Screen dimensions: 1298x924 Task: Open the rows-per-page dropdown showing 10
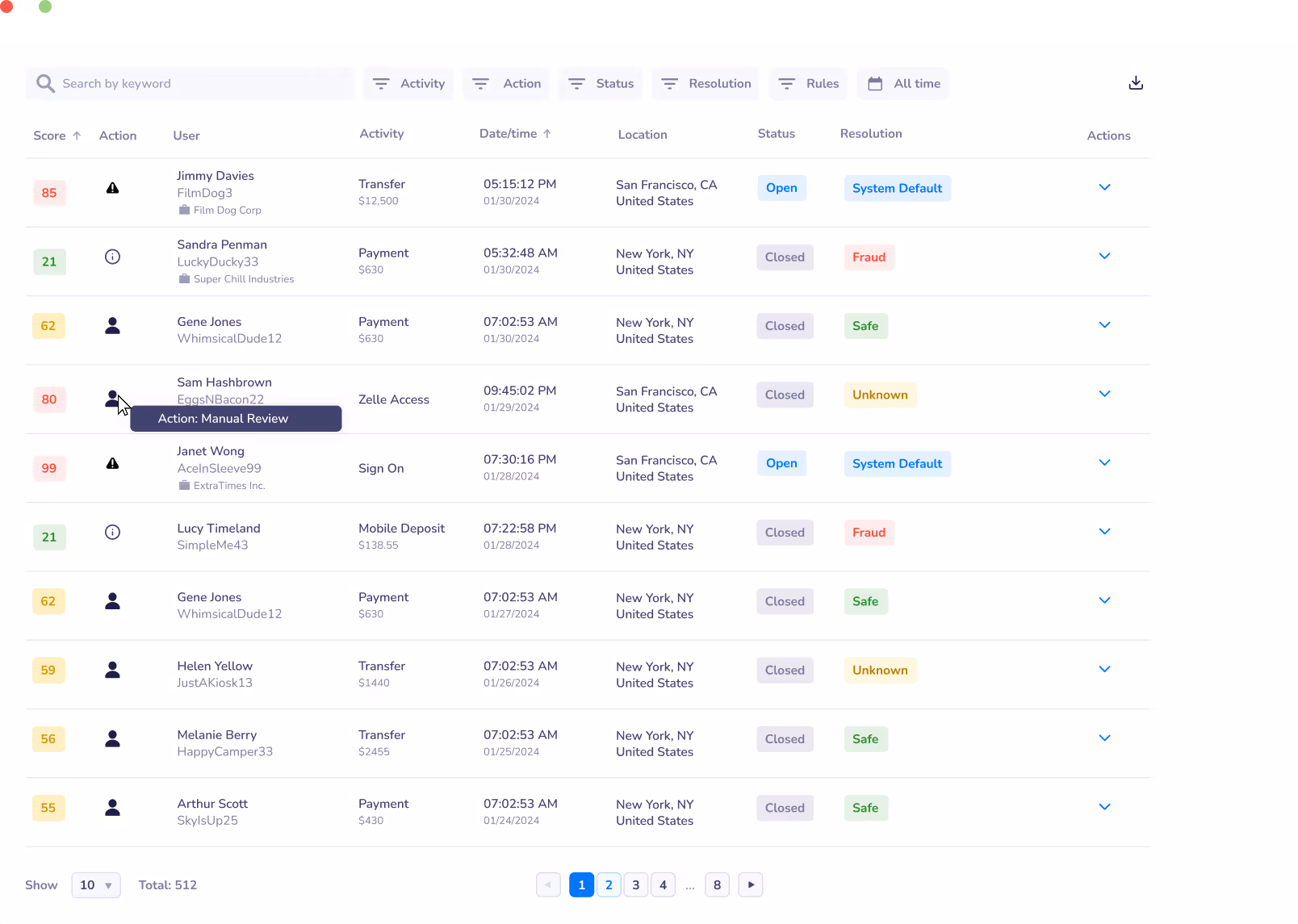(x=96, y=885)
